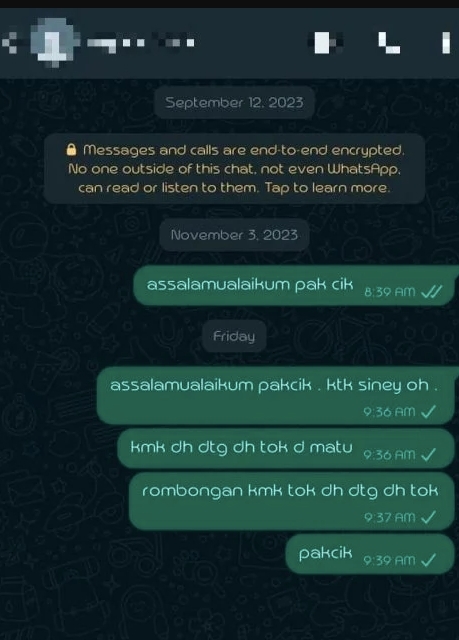Select message "rombongan kmk tok dh dtg dh tok"

tap(292, 501)
